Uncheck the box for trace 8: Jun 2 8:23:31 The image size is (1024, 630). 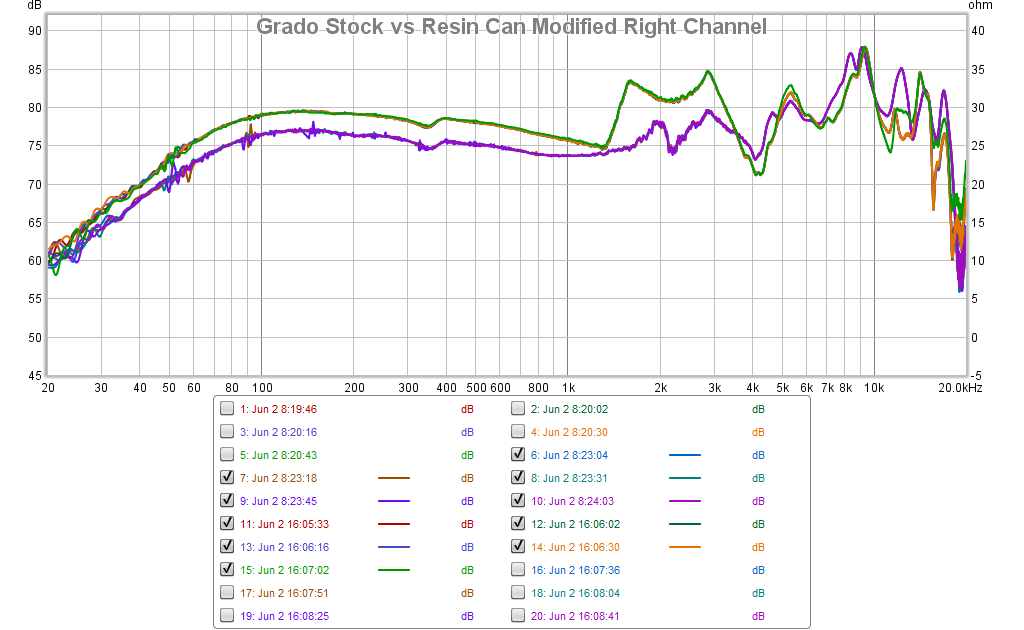pos(518,477)
